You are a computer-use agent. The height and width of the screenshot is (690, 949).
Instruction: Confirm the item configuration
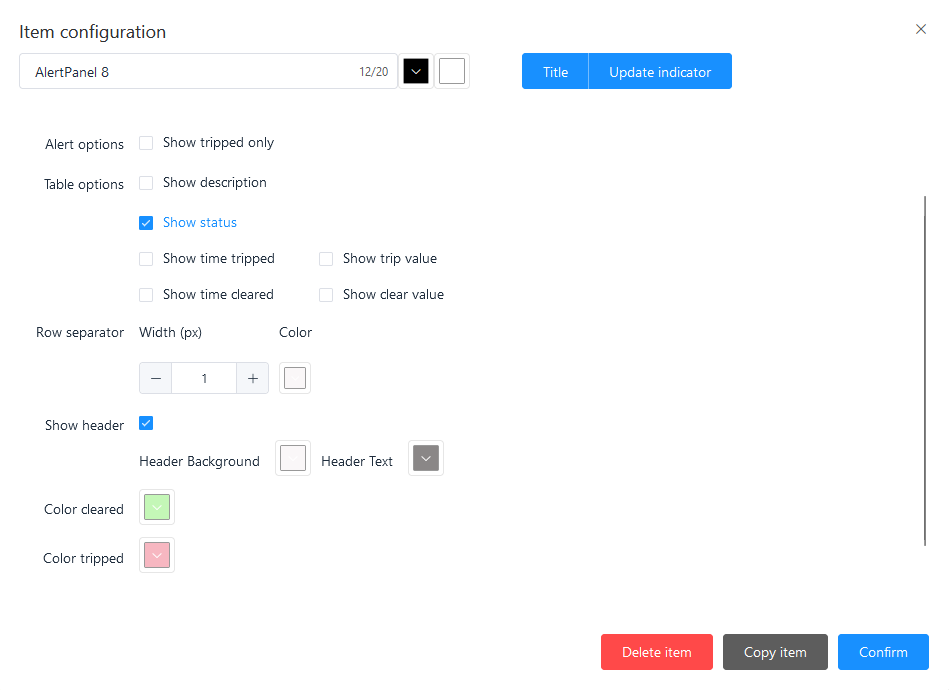(883, 652)
